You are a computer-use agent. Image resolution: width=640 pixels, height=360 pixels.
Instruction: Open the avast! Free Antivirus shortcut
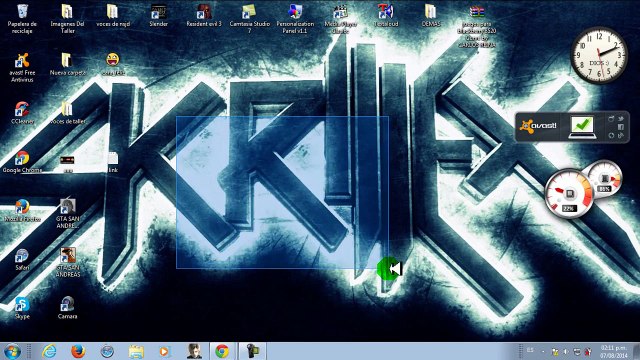tap(22, 67)
